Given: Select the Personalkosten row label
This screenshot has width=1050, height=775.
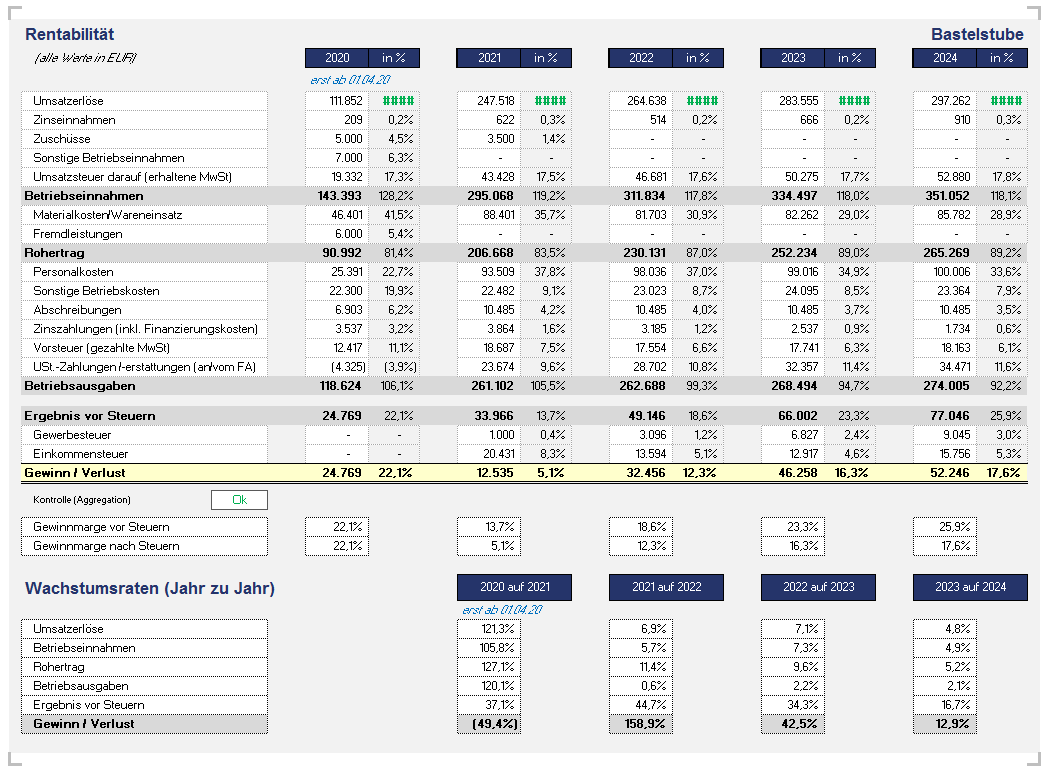Looking at the screenshot, I should pyautogui.click(x=73, y=272).
